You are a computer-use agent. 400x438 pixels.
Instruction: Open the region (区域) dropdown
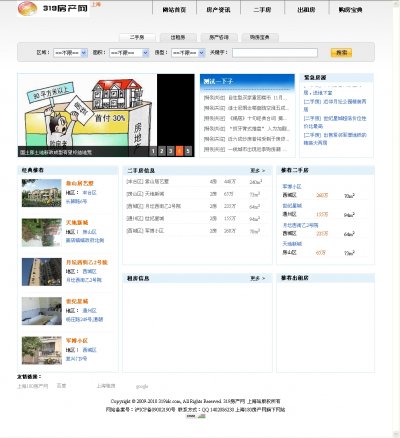(70, 53)
